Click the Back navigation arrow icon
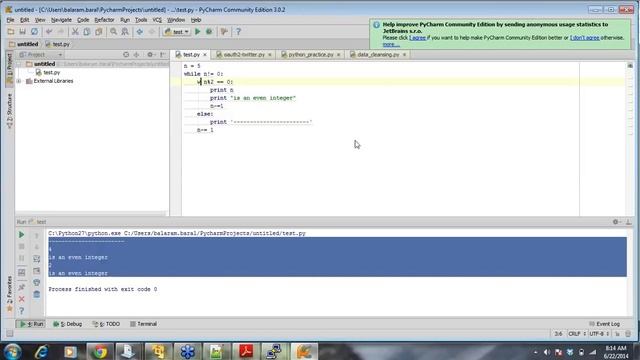This screenshot has width=640, height=360. click(140, 32)
